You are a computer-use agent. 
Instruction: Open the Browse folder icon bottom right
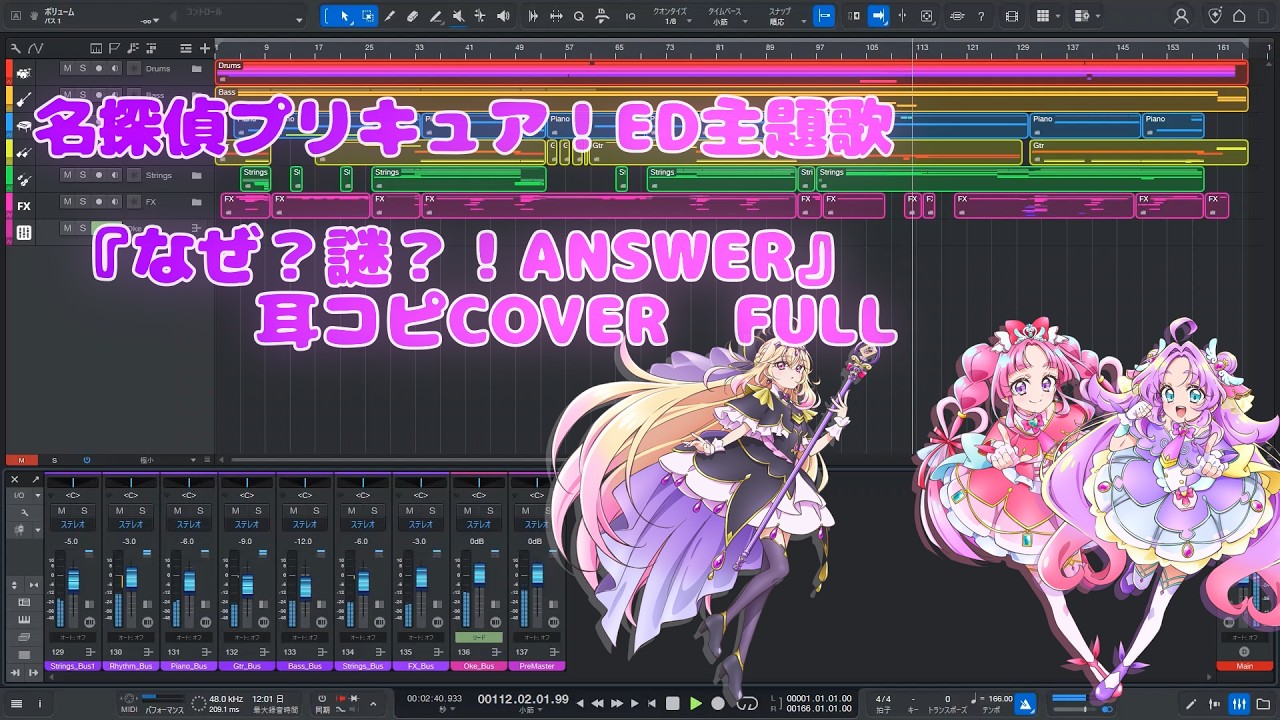click(x=1265, y=704)
